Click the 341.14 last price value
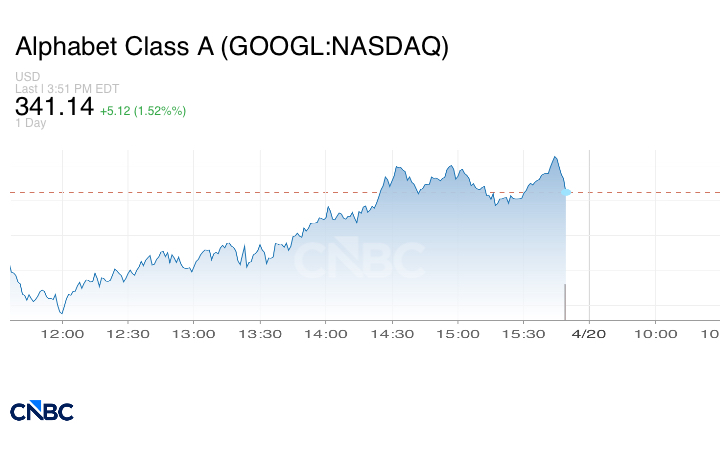Image resolution: width=720 pixels, height=450 pixels. [54, 106]
